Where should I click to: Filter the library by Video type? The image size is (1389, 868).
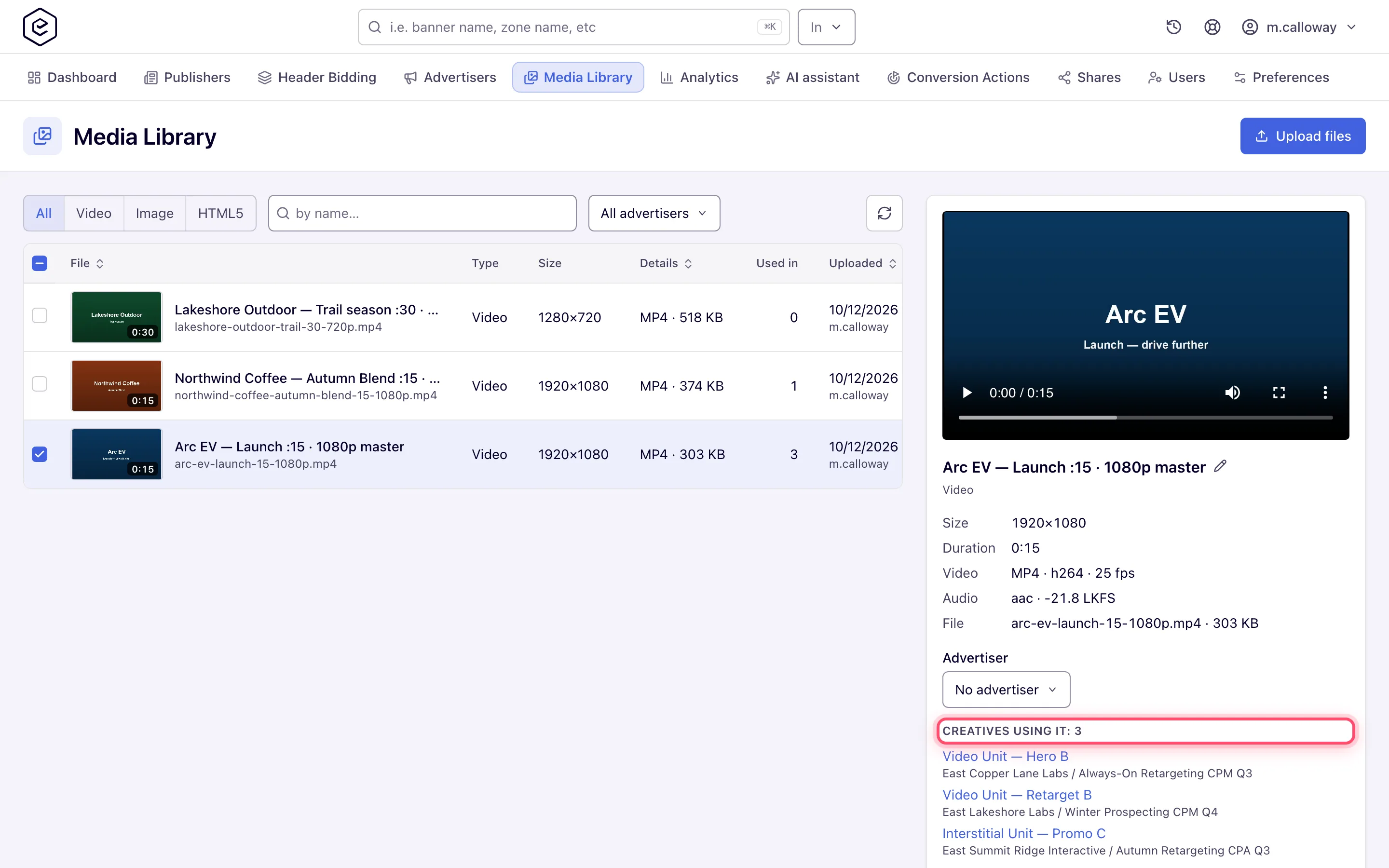[x=94, y=213]
